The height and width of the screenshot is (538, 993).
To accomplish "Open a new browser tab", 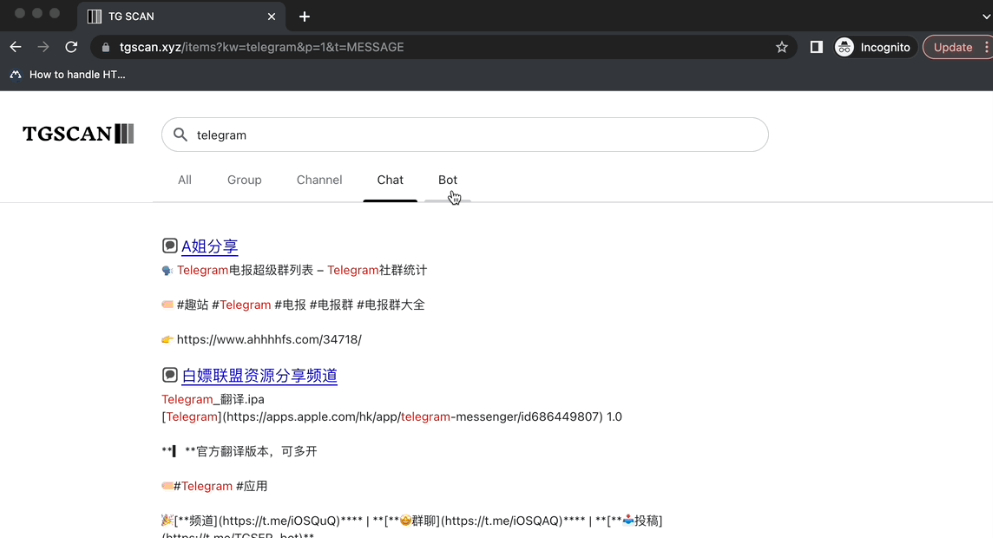I will (305, 16).
